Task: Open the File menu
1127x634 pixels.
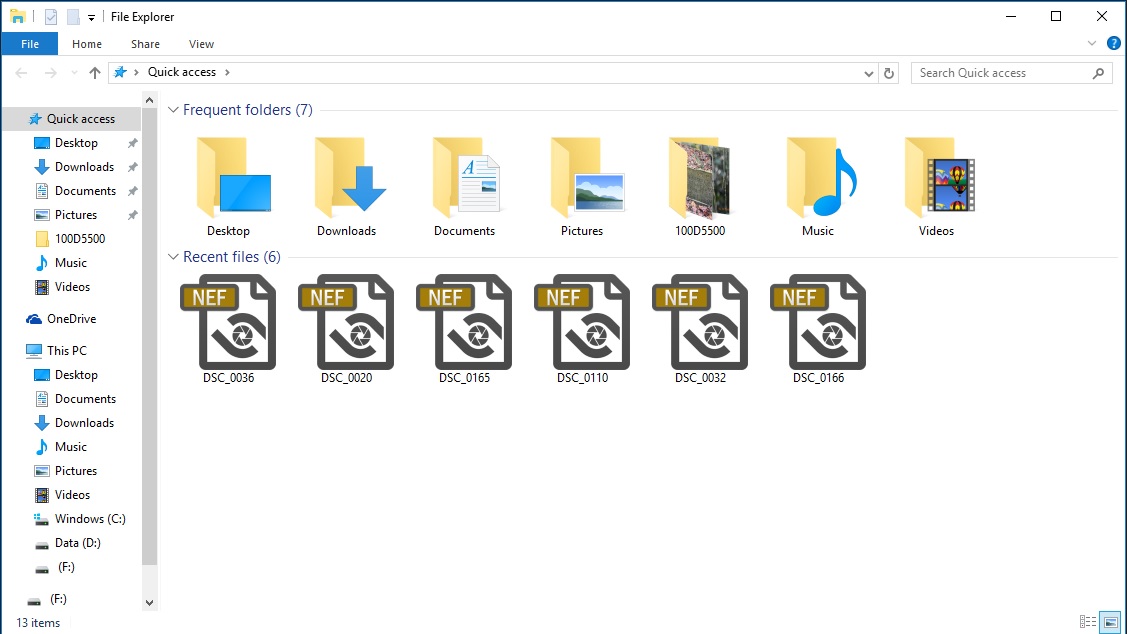Action: (x=29, y=44)
